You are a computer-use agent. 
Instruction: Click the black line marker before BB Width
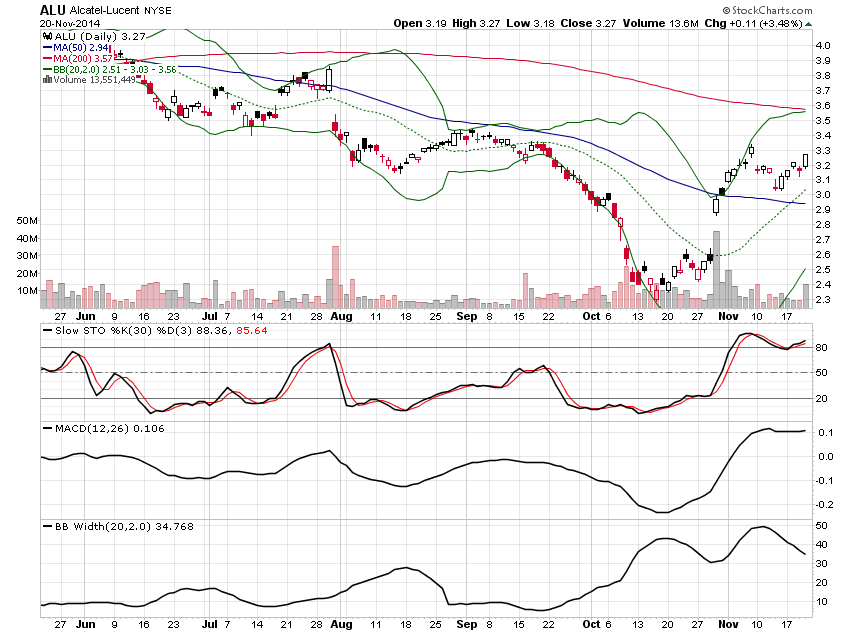(48, 526)
